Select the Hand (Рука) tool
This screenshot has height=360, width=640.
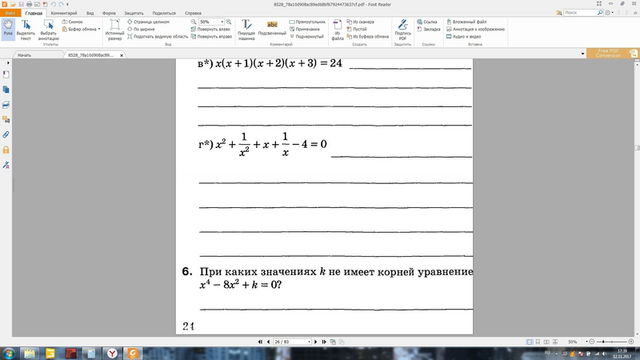8,29
